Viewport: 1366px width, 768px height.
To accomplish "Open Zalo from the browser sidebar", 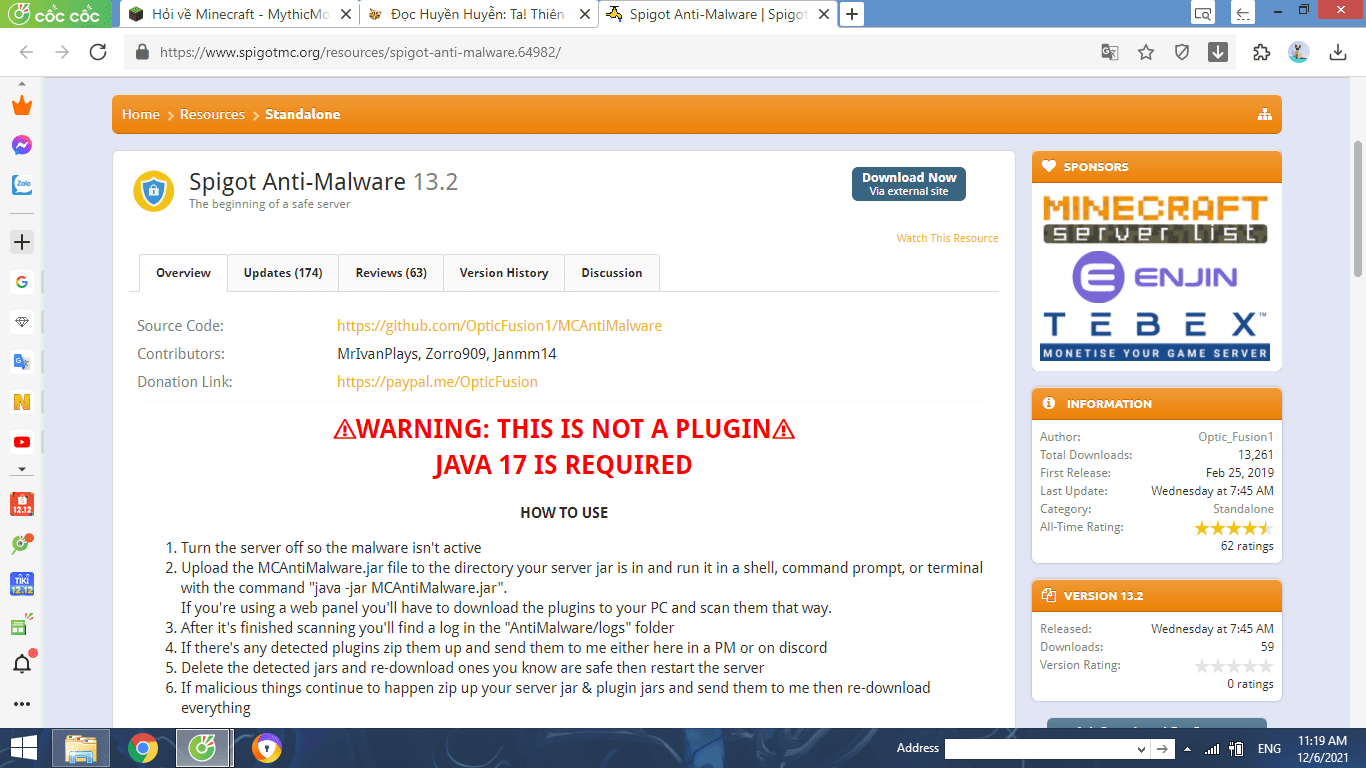I will 22,185.
